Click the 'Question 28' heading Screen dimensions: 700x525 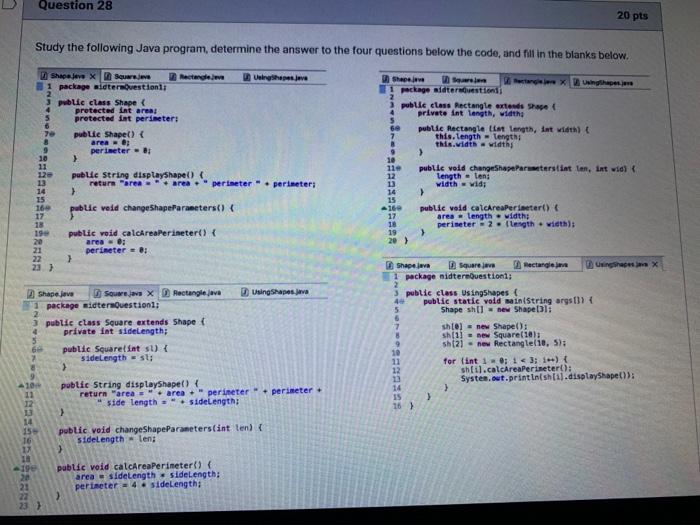click(x=75, y=5)
